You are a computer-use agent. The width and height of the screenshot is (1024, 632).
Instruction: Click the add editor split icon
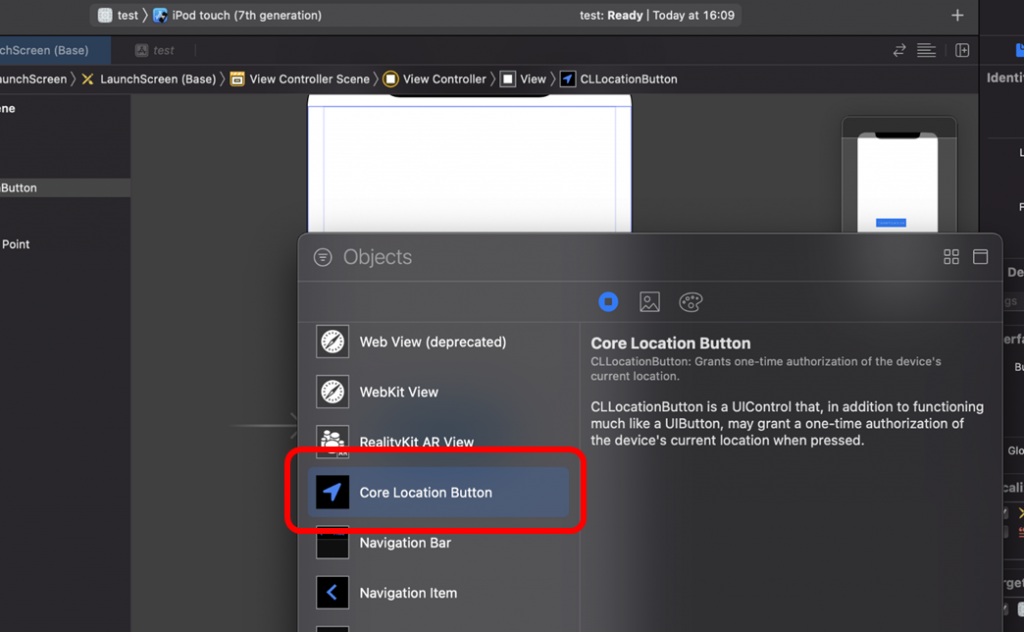pyautogui.click(x=962, y=50)
